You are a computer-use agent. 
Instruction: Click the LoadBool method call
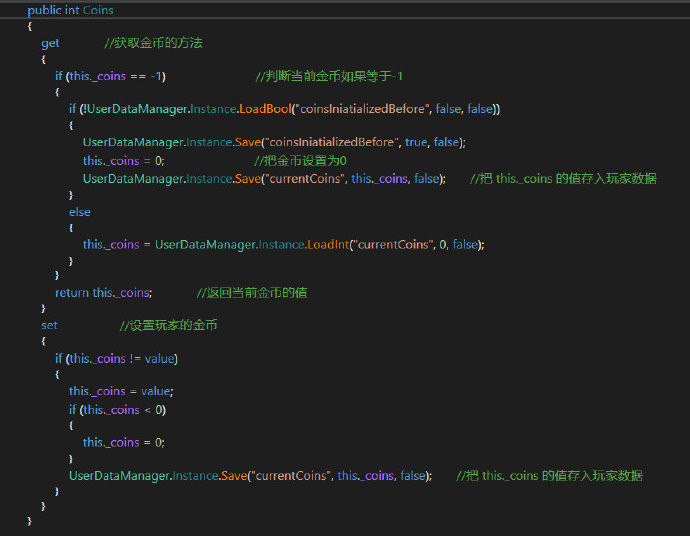coord(270,109)
